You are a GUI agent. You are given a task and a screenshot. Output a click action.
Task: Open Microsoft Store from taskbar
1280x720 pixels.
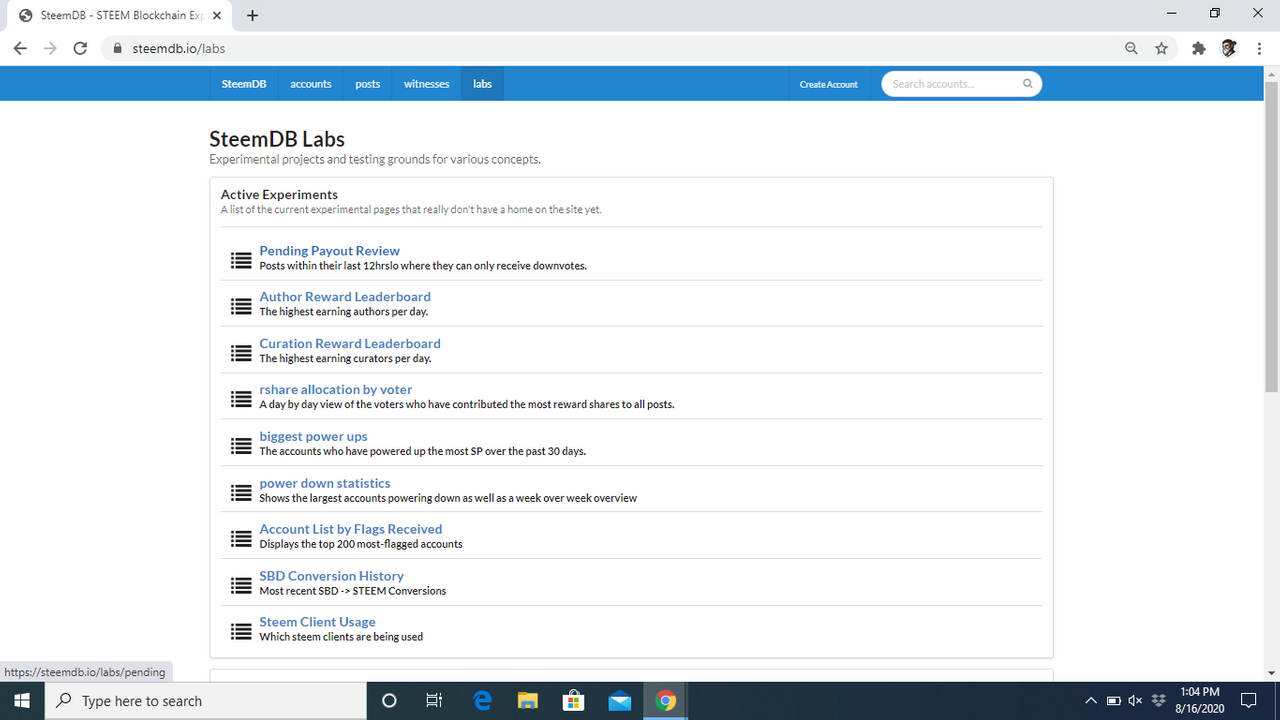point(574,701)
